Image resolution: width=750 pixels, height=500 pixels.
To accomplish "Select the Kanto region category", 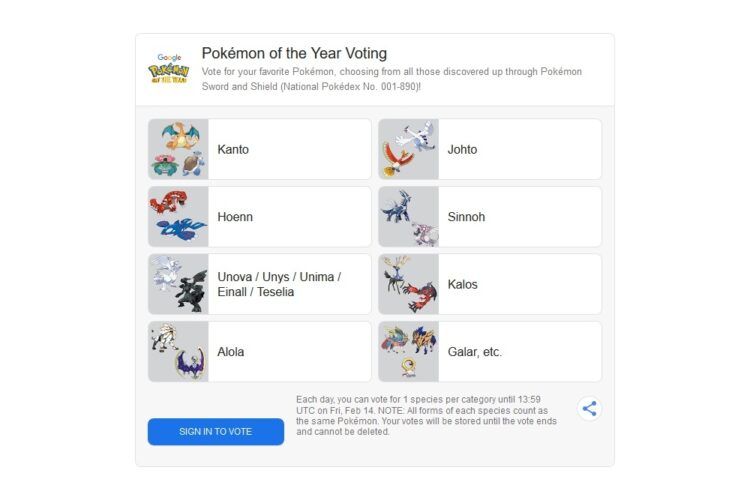I will [x=234, y=150].
